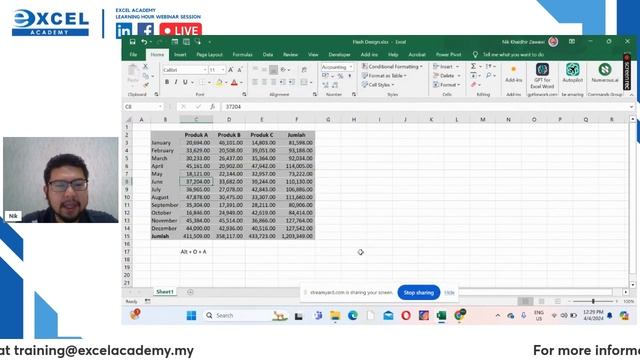The width and height of the screenshot is (640, 360).
Task: Open File Explorer from taskbar
Action: click(335, 315)
